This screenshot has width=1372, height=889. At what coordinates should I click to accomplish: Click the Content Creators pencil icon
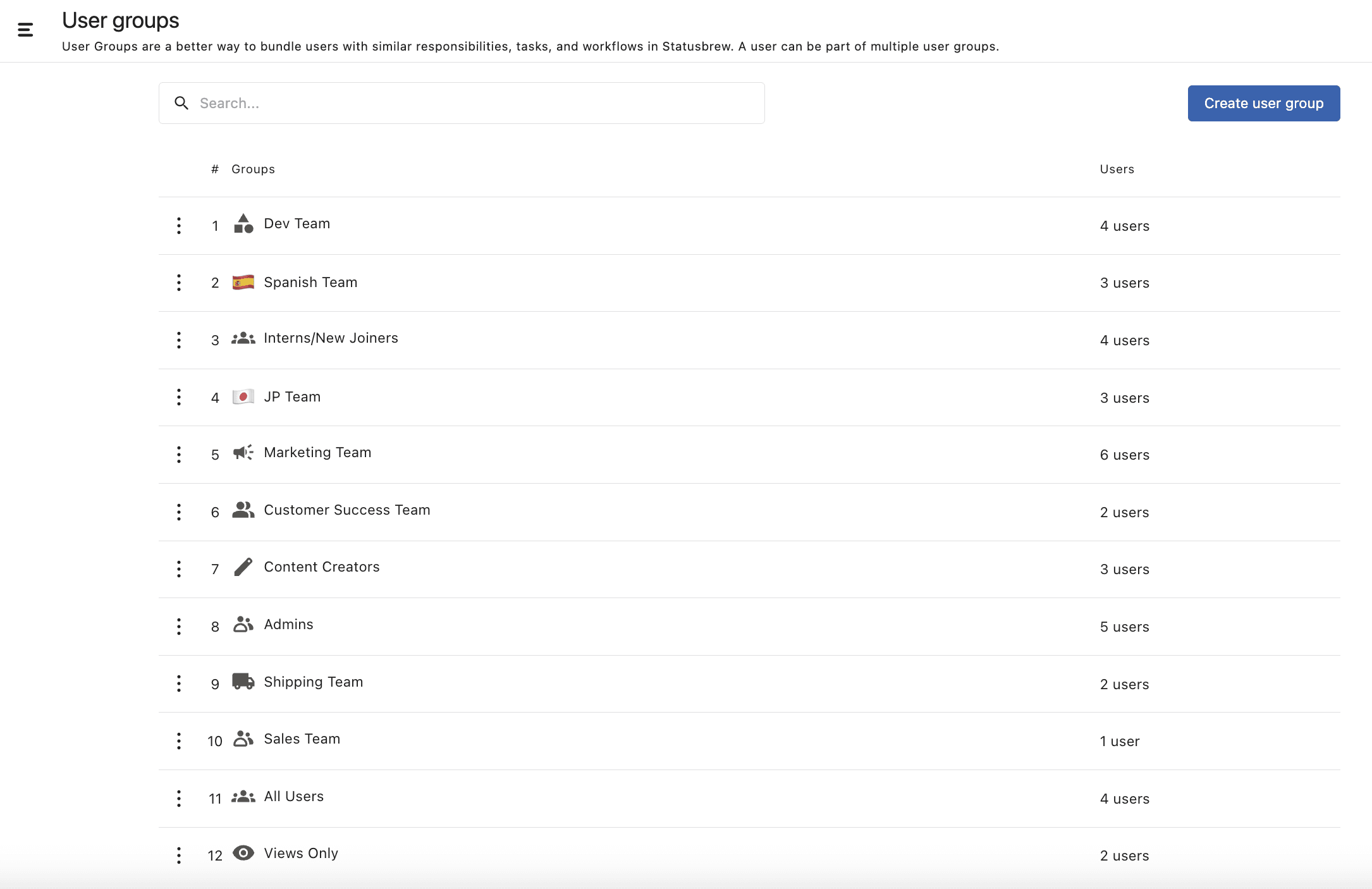tap(243, 567)
